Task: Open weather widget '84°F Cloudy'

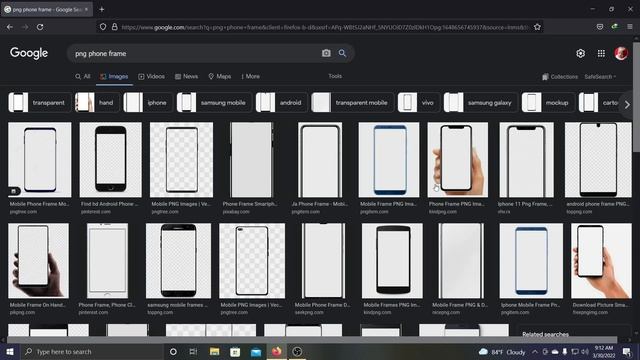Action: [502, 351]
